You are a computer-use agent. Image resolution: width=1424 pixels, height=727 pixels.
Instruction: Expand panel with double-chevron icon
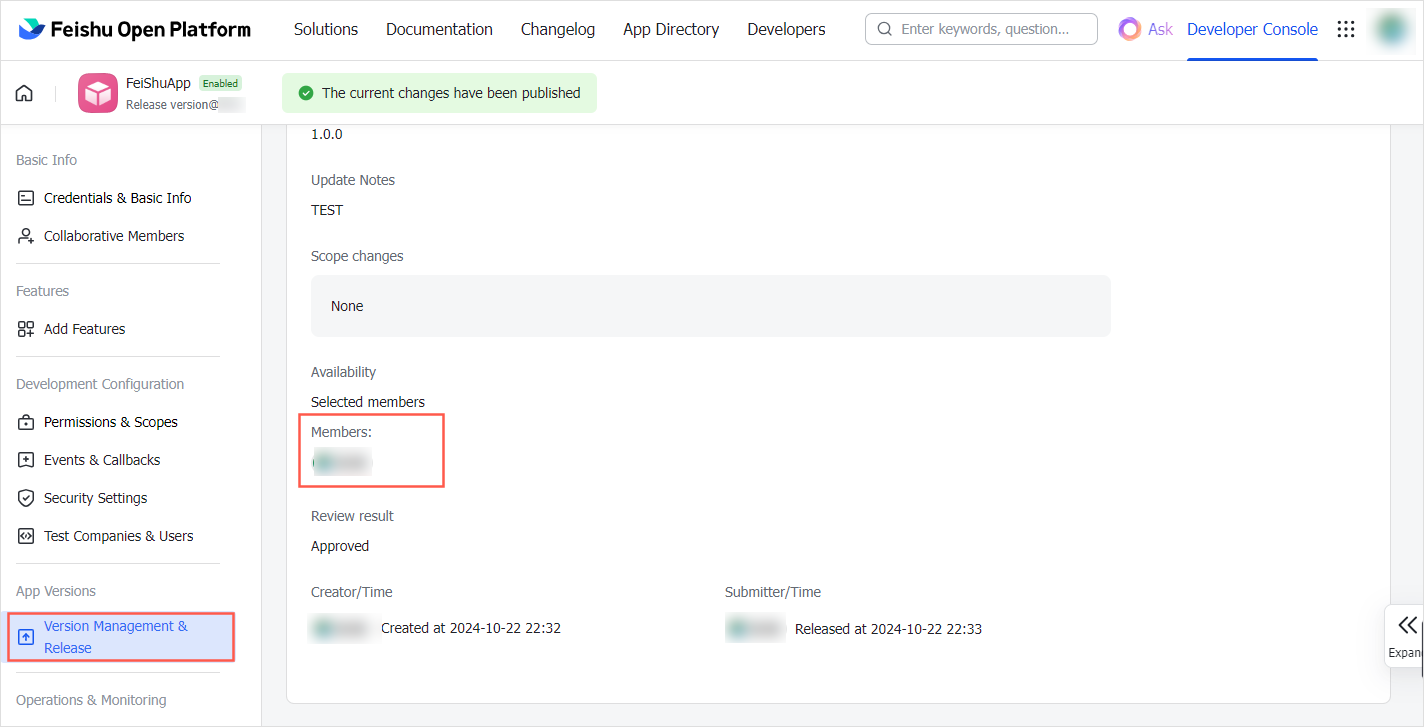pyautogui.click(x=1407, y=625)
